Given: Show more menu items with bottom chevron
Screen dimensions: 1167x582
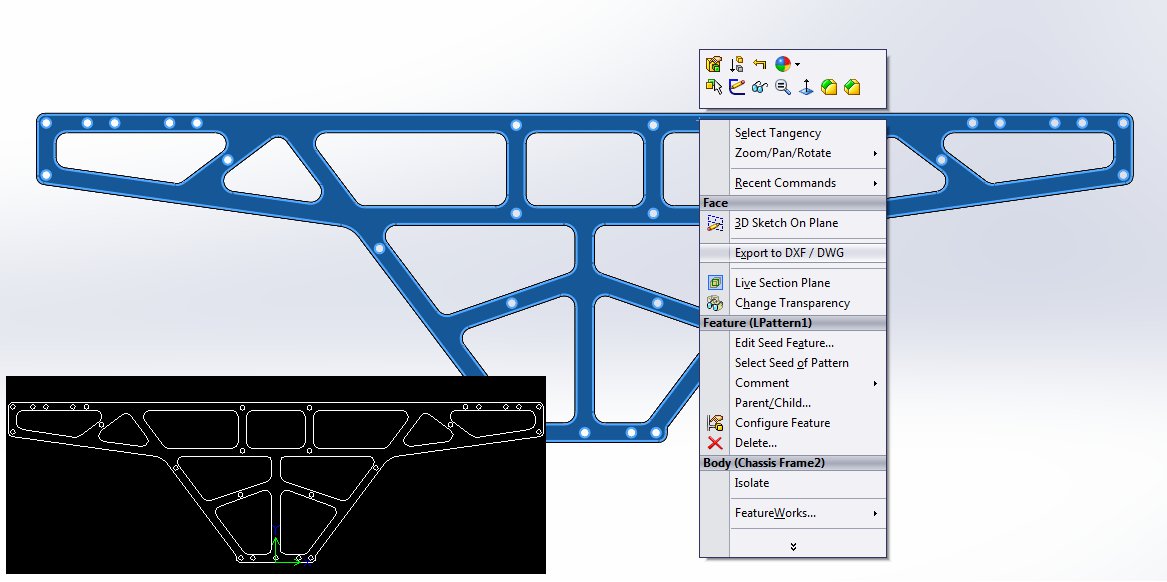Looking at the screenshot, I should coord(793,546).
